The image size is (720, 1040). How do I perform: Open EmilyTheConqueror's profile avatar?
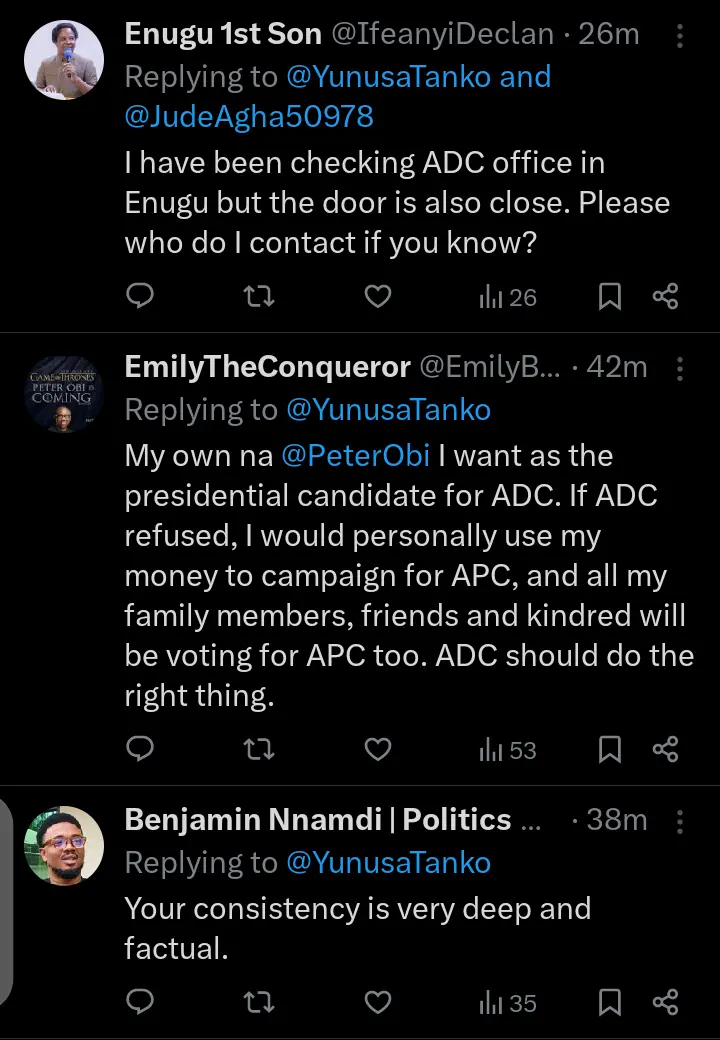tap(63, 394)
